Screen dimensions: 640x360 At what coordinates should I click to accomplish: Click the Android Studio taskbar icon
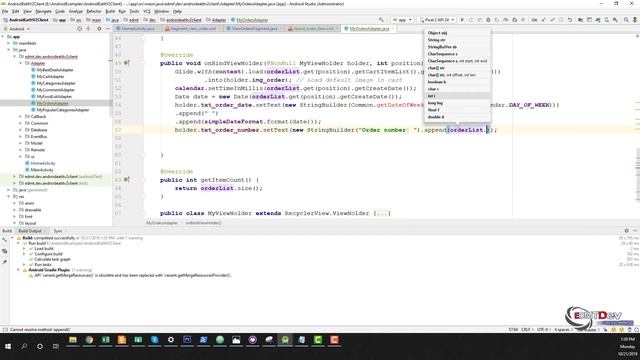coord(285,340)
